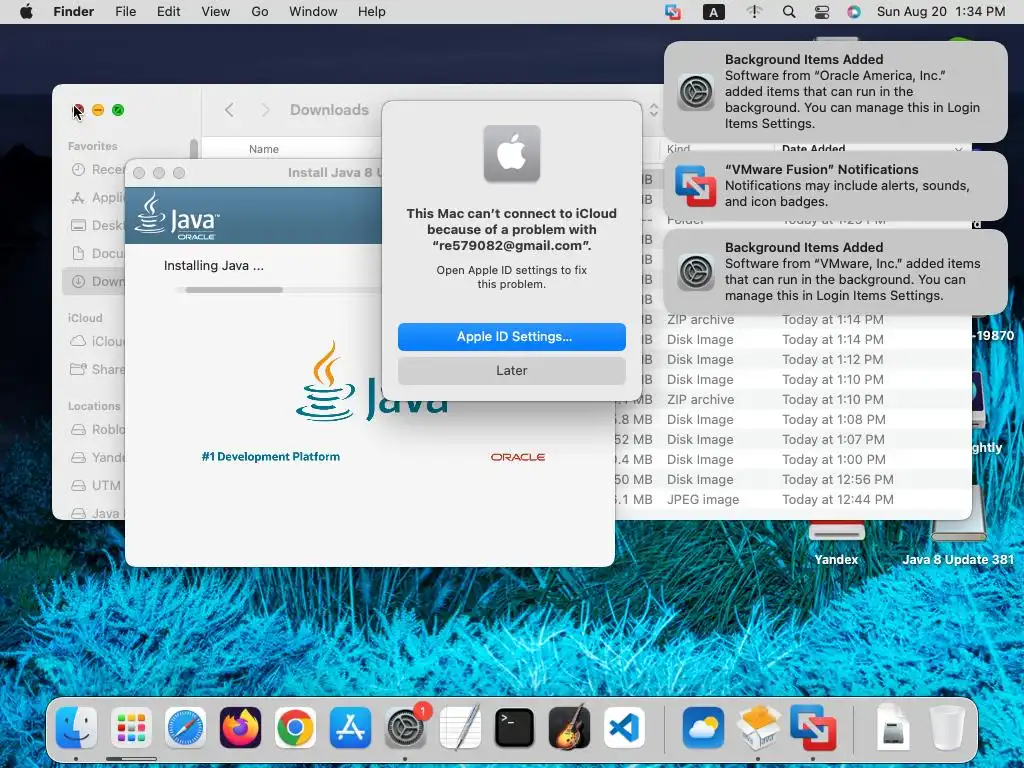Select the Roblox volume in Finder sidebar
The width and height of the screenshot is (1024, 768).
pos(97,430)
